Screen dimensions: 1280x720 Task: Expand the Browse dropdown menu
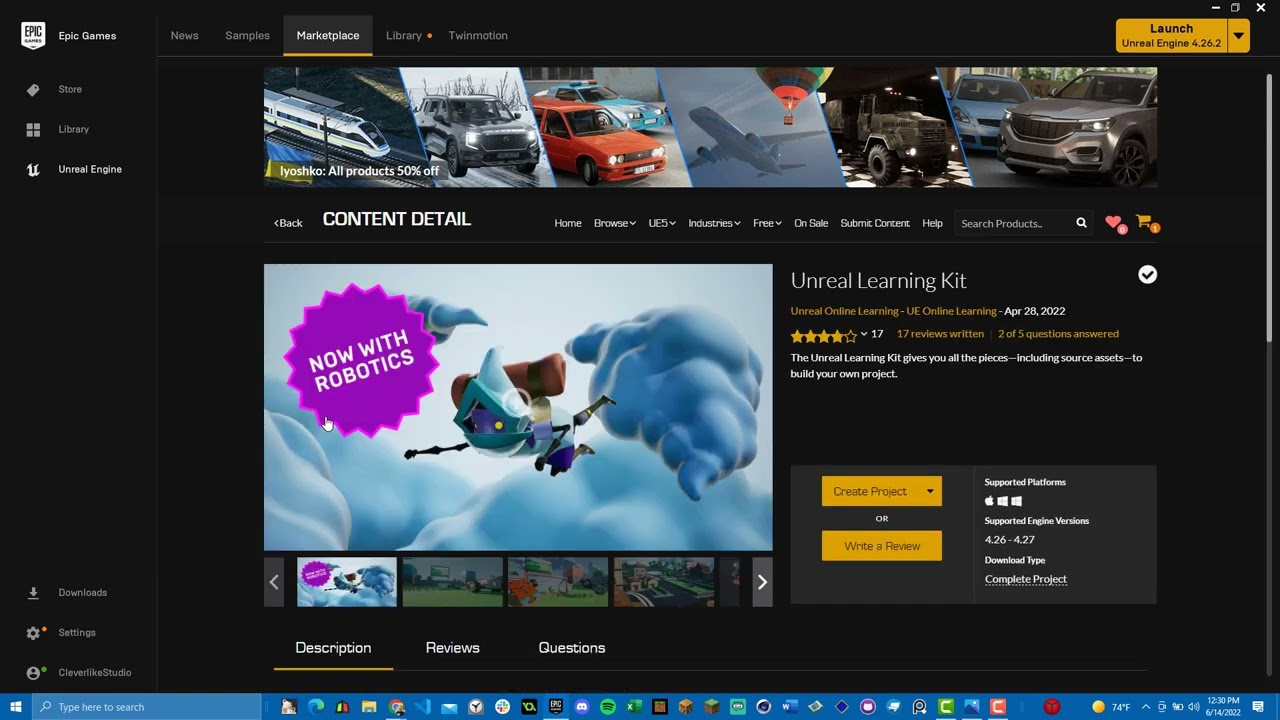(x=614, y=223)
